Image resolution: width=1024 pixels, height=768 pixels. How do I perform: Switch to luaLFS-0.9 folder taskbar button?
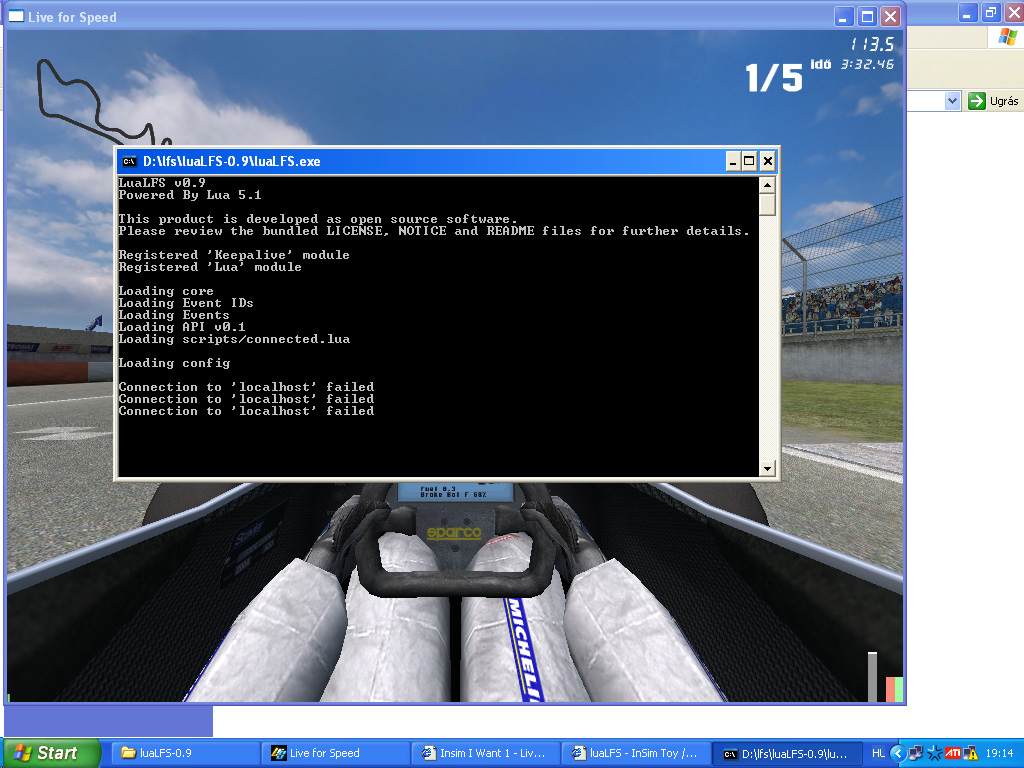(186, 753)
